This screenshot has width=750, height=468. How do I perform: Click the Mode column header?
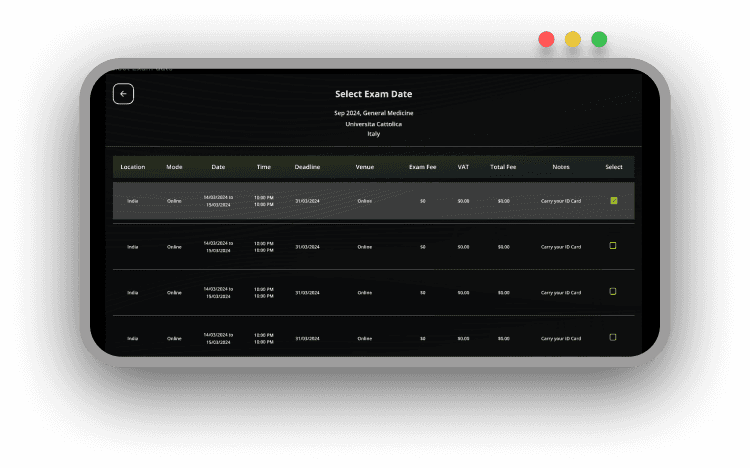click(x=174, y=167)
